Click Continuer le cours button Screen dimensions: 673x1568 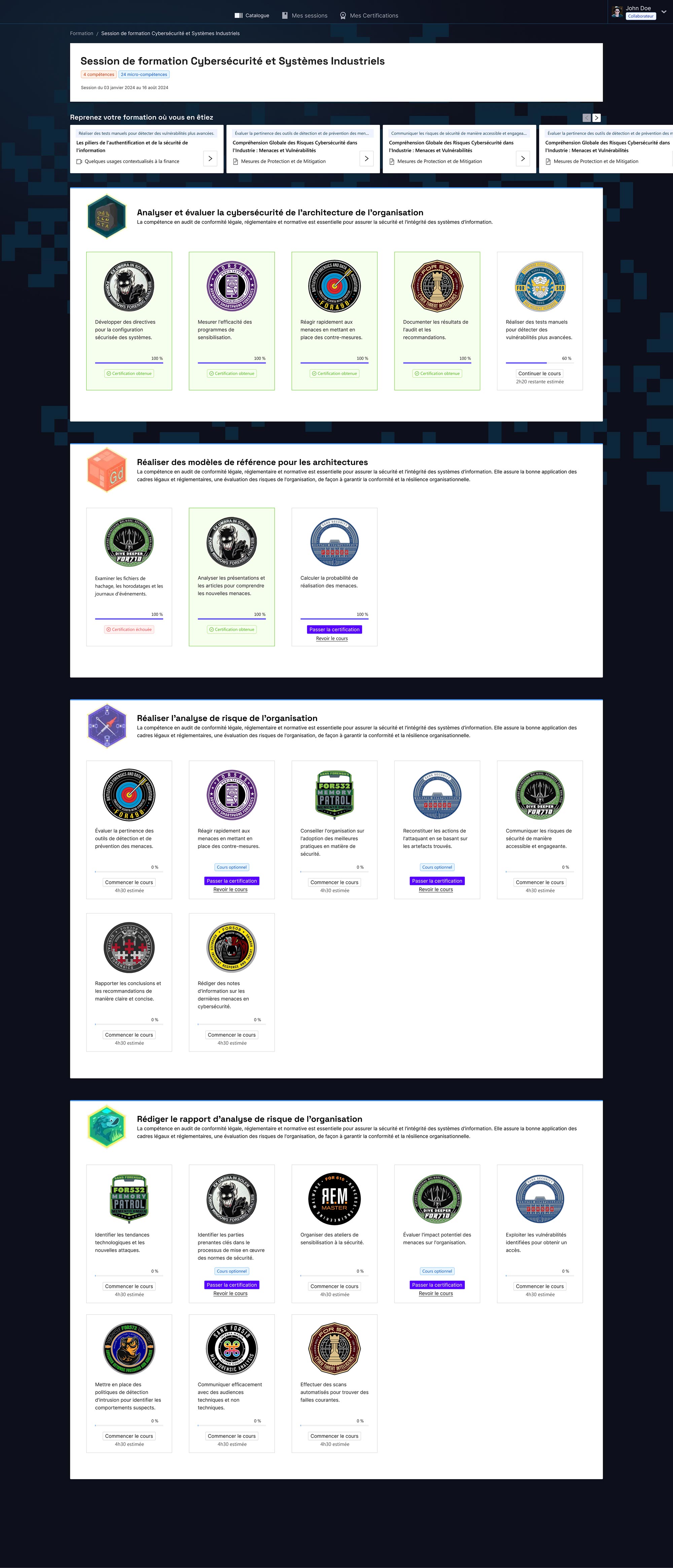[540, 374]
